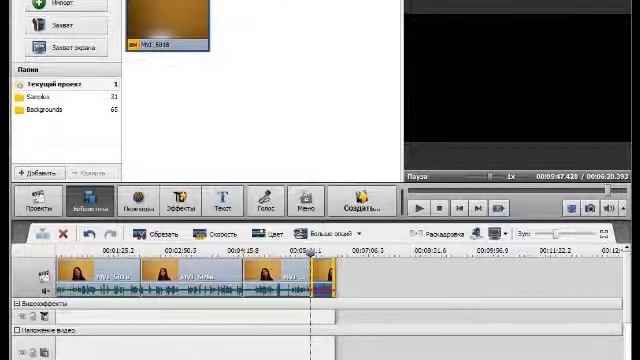Switch to Раскадровка (Storyboard) view

click(x=437, y=234)
